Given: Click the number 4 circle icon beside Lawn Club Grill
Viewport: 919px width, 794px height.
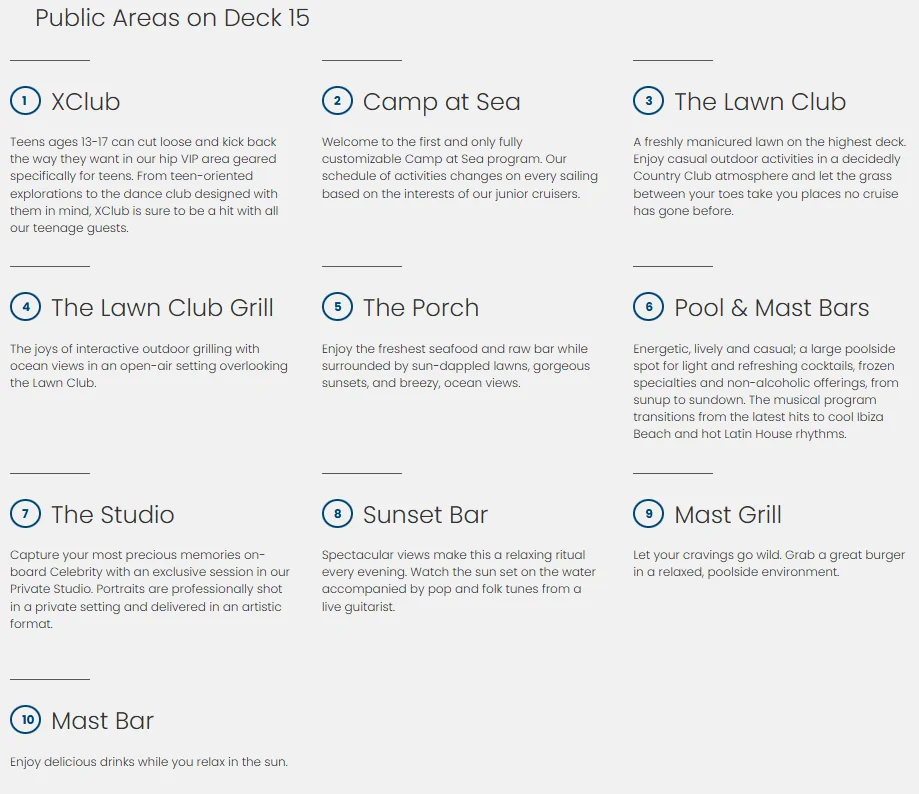Looking at the screenshot, I should point(25,306).
